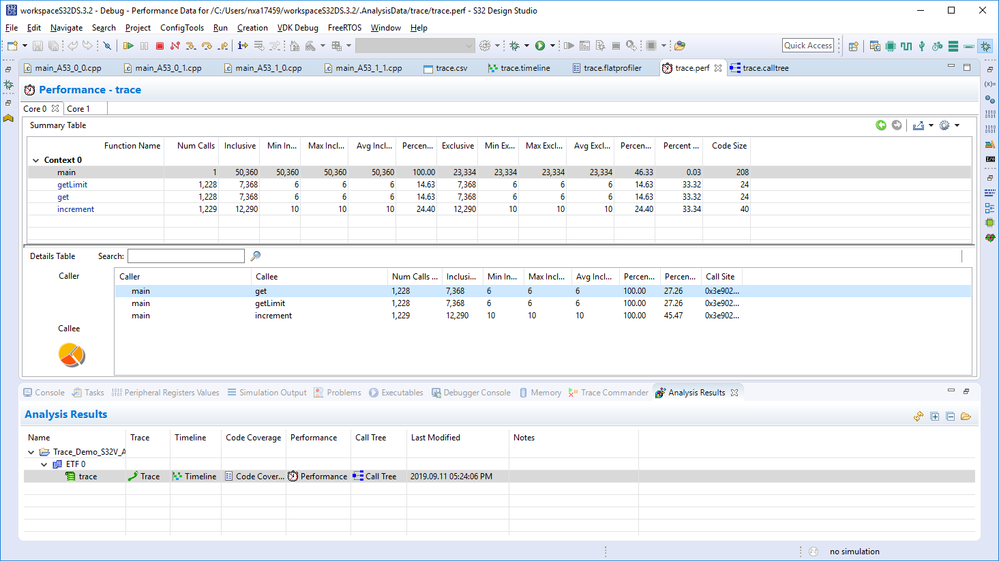Click the pie chart icon under Callee

click(x=71, y=355)
